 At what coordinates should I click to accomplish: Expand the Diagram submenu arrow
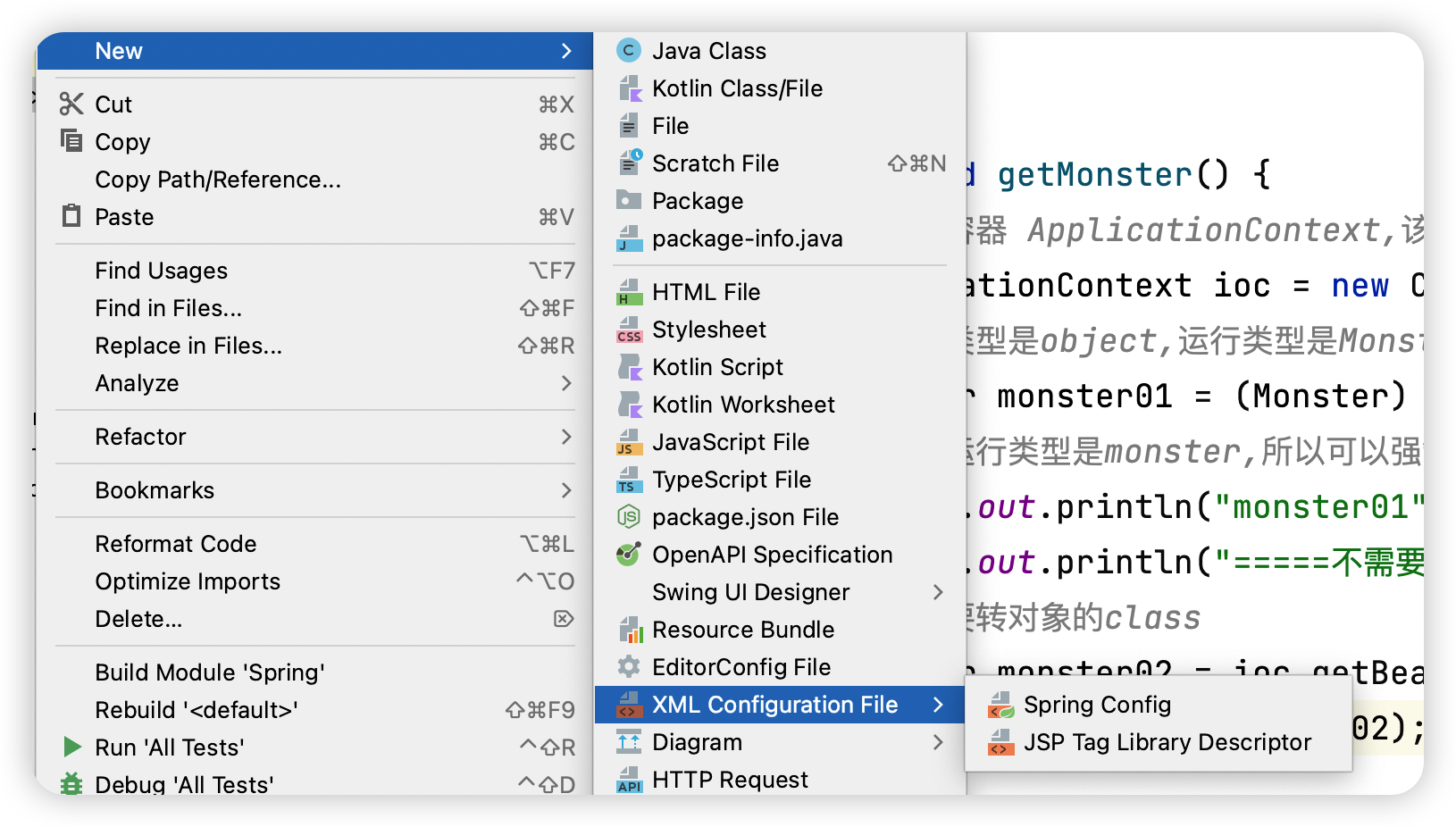[938, 742]
